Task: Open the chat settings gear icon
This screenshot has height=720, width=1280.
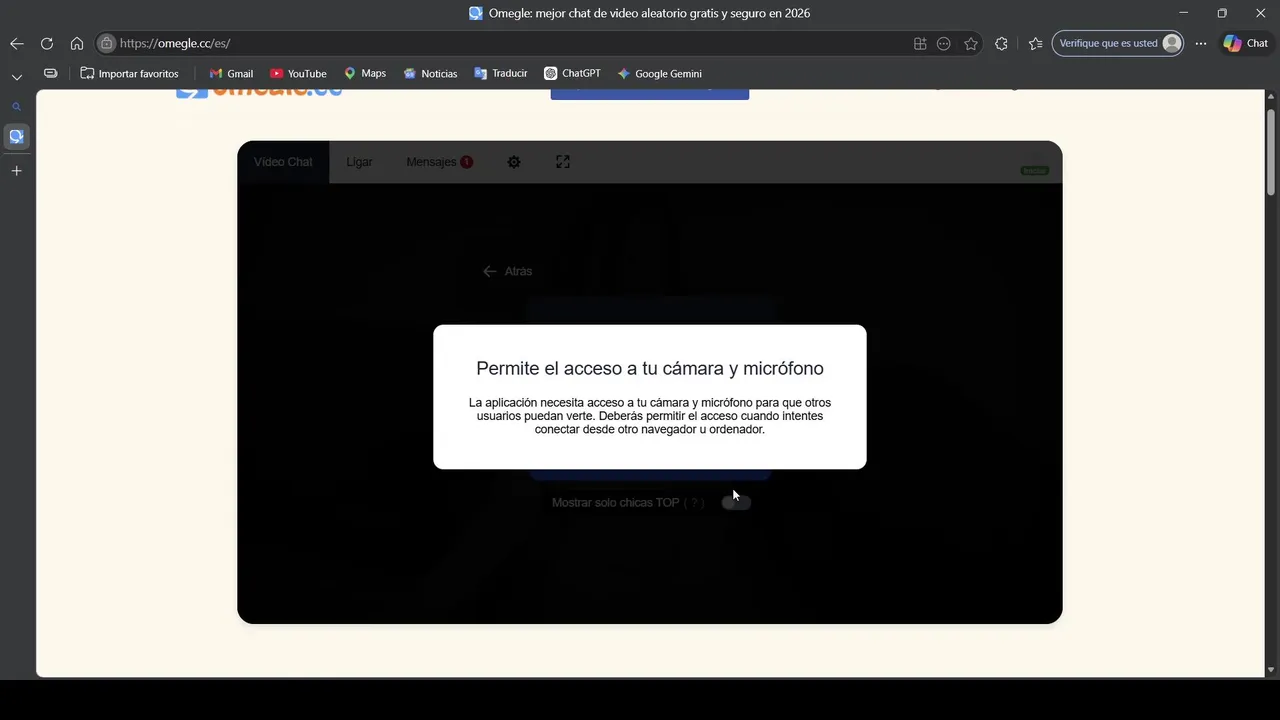Action: (514, 162)
